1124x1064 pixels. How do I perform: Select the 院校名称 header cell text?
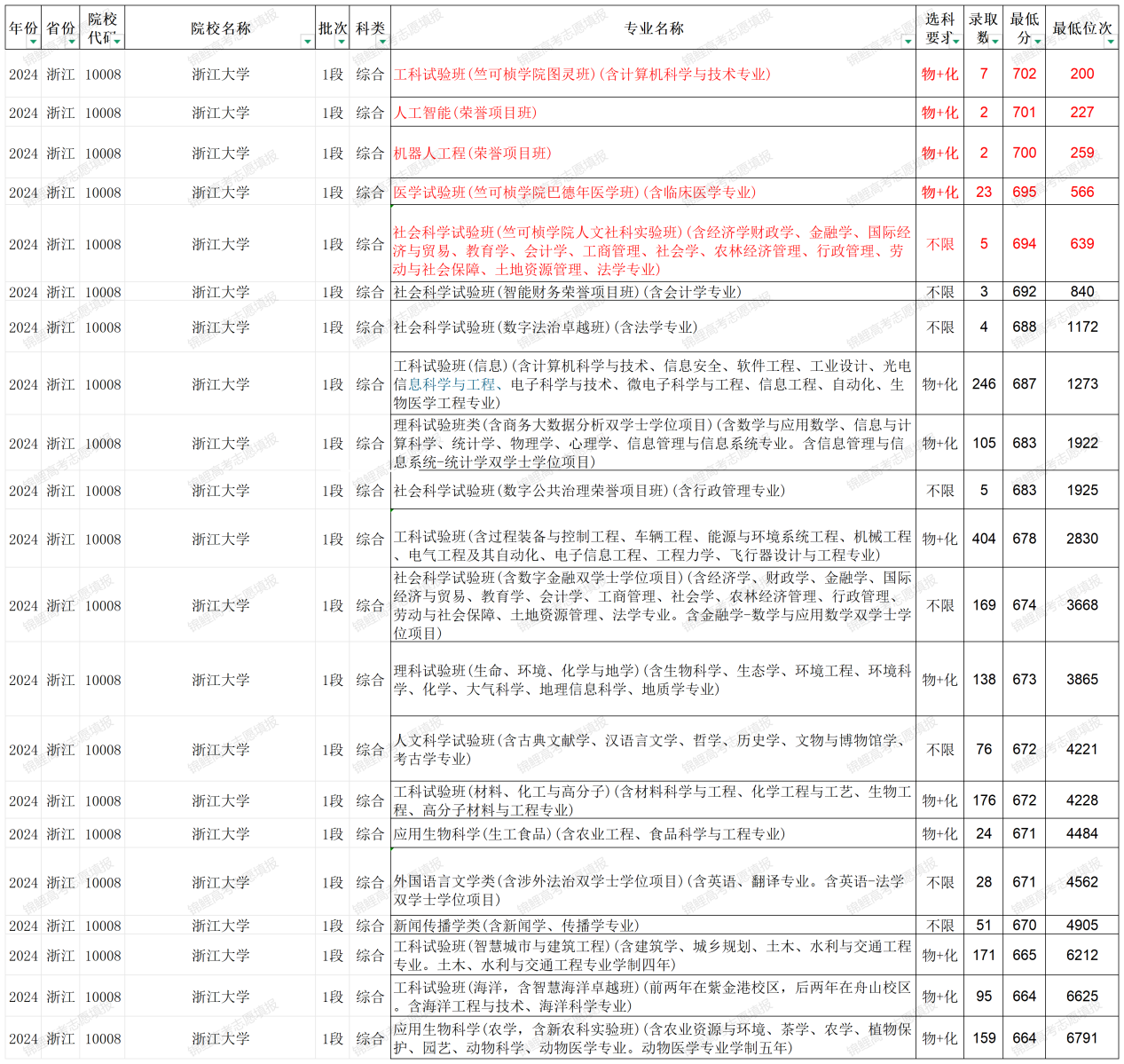pos(221,28)
